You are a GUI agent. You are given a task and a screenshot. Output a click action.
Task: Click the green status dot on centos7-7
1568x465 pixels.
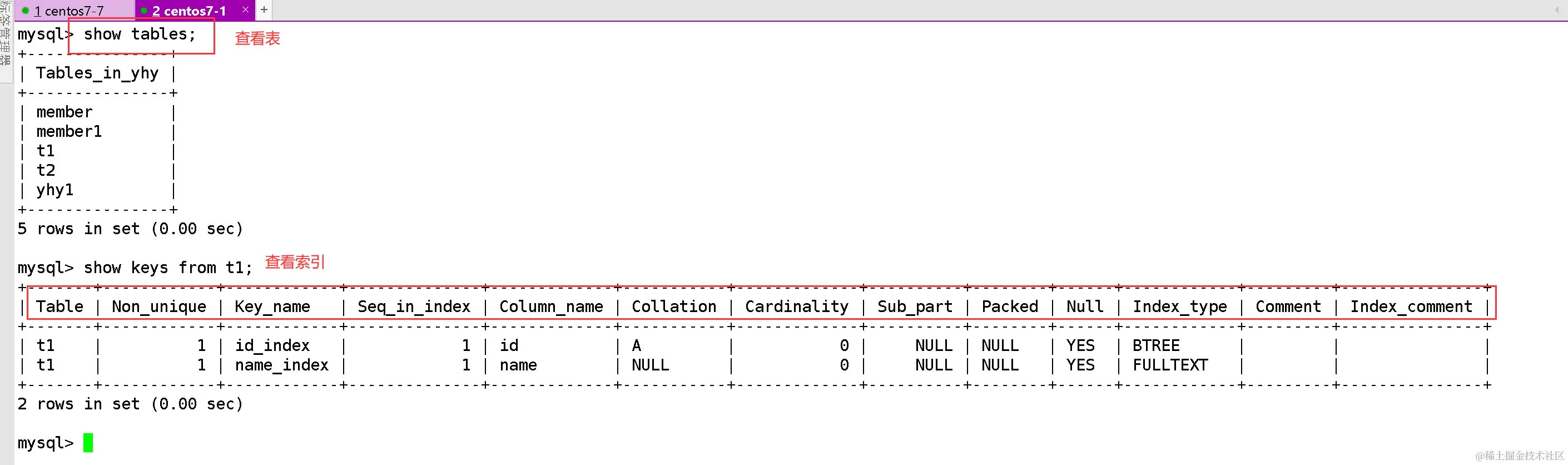(x=26, y=11)
